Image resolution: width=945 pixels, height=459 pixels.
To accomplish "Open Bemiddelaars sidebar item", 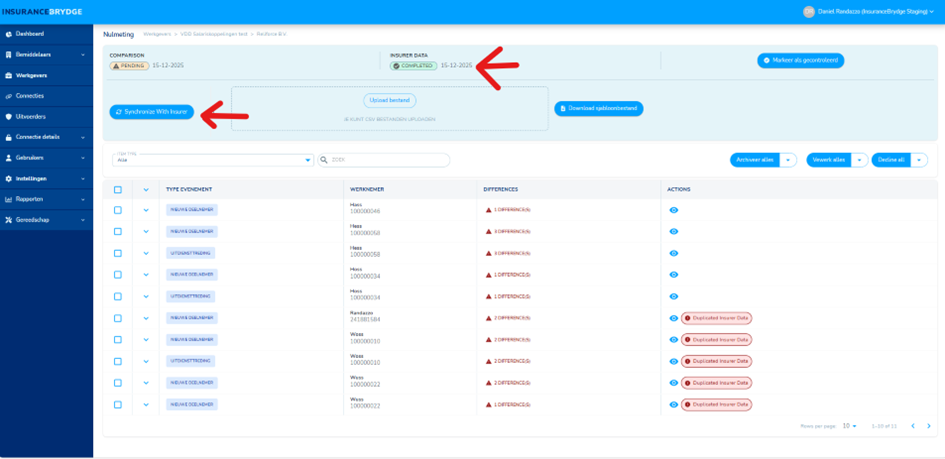I will [x=46, y=55].
